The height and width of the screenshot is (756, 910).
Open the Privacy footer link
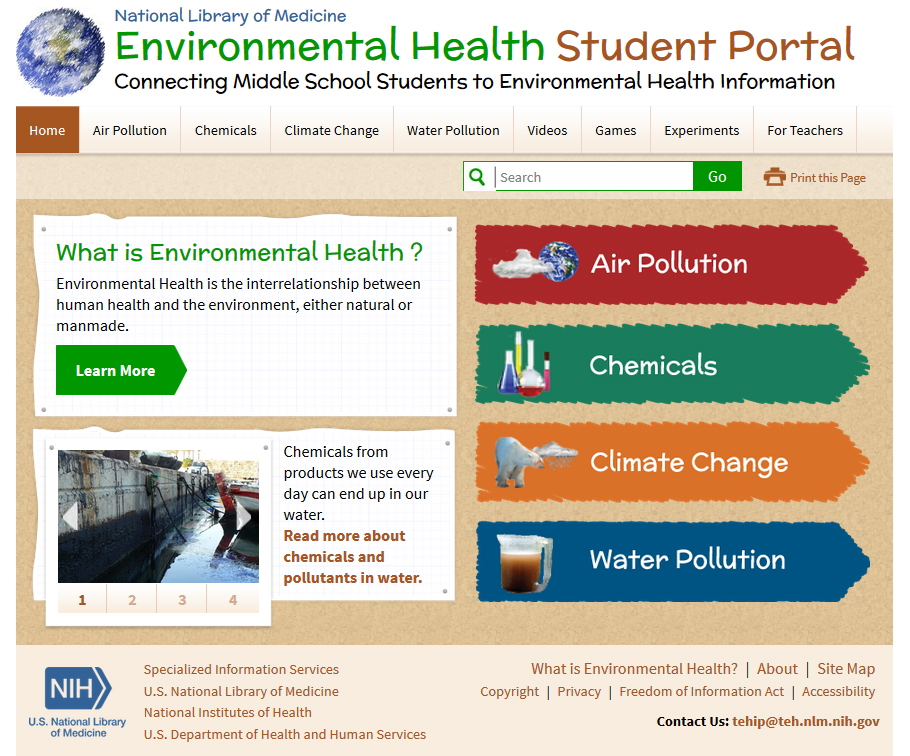pos(579,691)
